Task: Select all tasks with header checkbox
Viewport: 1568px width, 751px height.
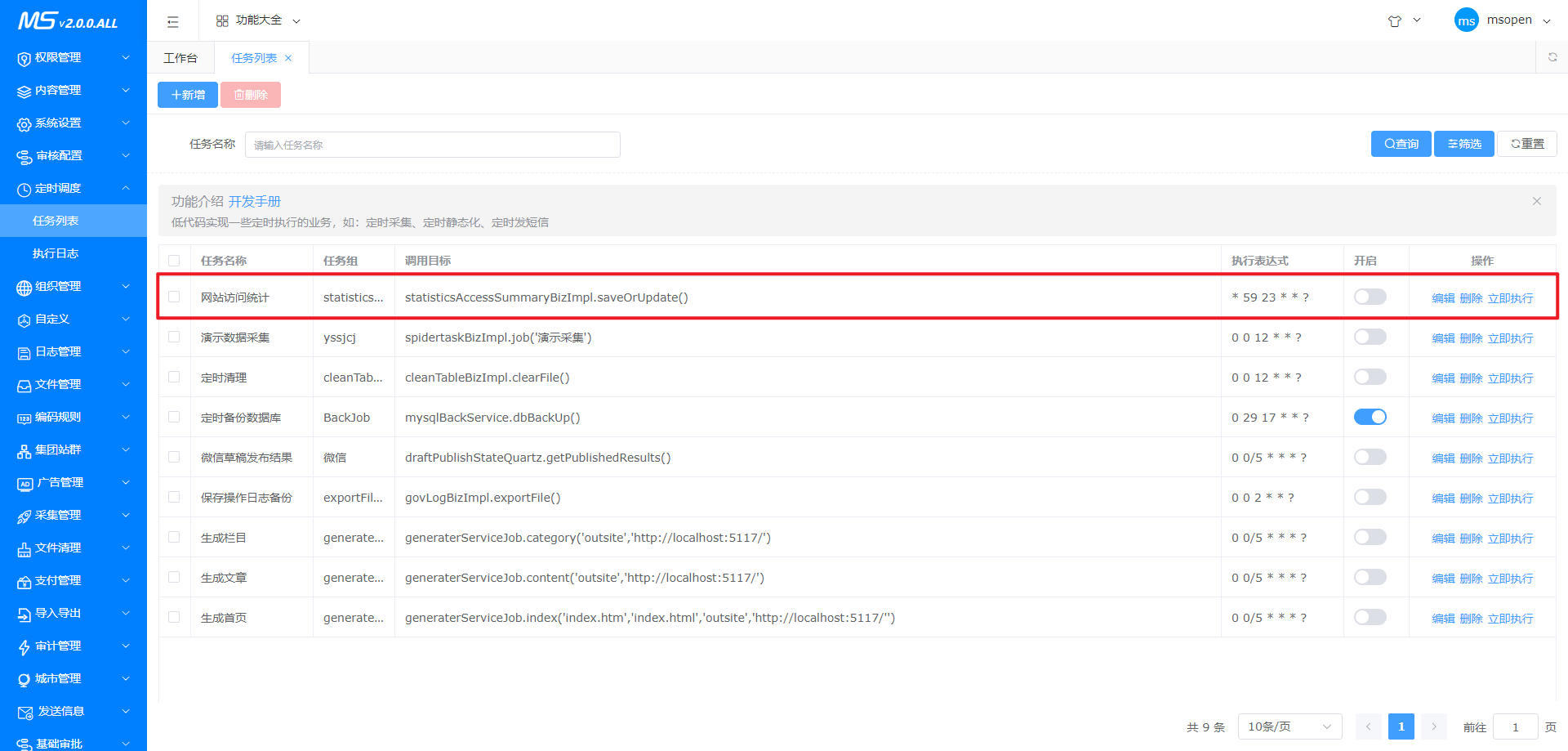Action: click(x=174, y=261)
